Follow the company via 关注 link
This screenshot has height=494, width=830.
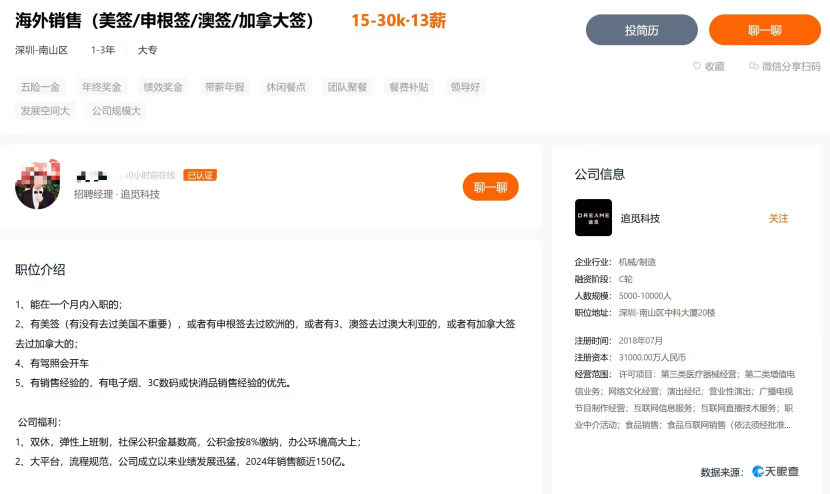point(778,218)
